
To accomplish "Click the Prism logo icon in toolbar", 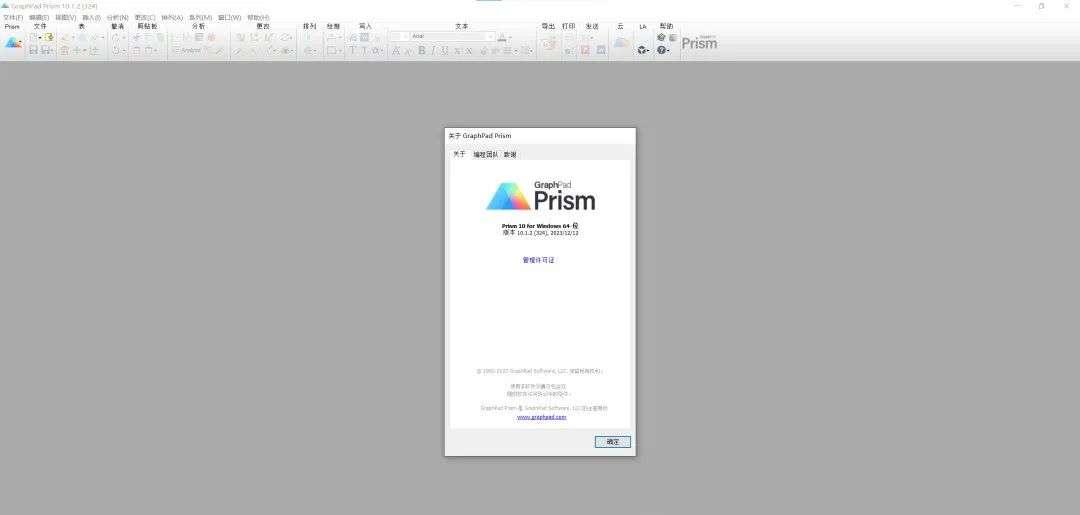I will pyautogui.click(x=13, y=43).
